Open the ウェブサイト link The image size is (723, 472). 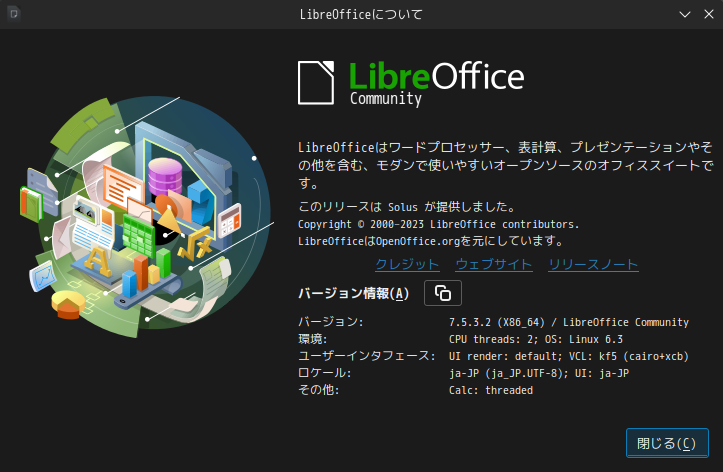[494, 265]
